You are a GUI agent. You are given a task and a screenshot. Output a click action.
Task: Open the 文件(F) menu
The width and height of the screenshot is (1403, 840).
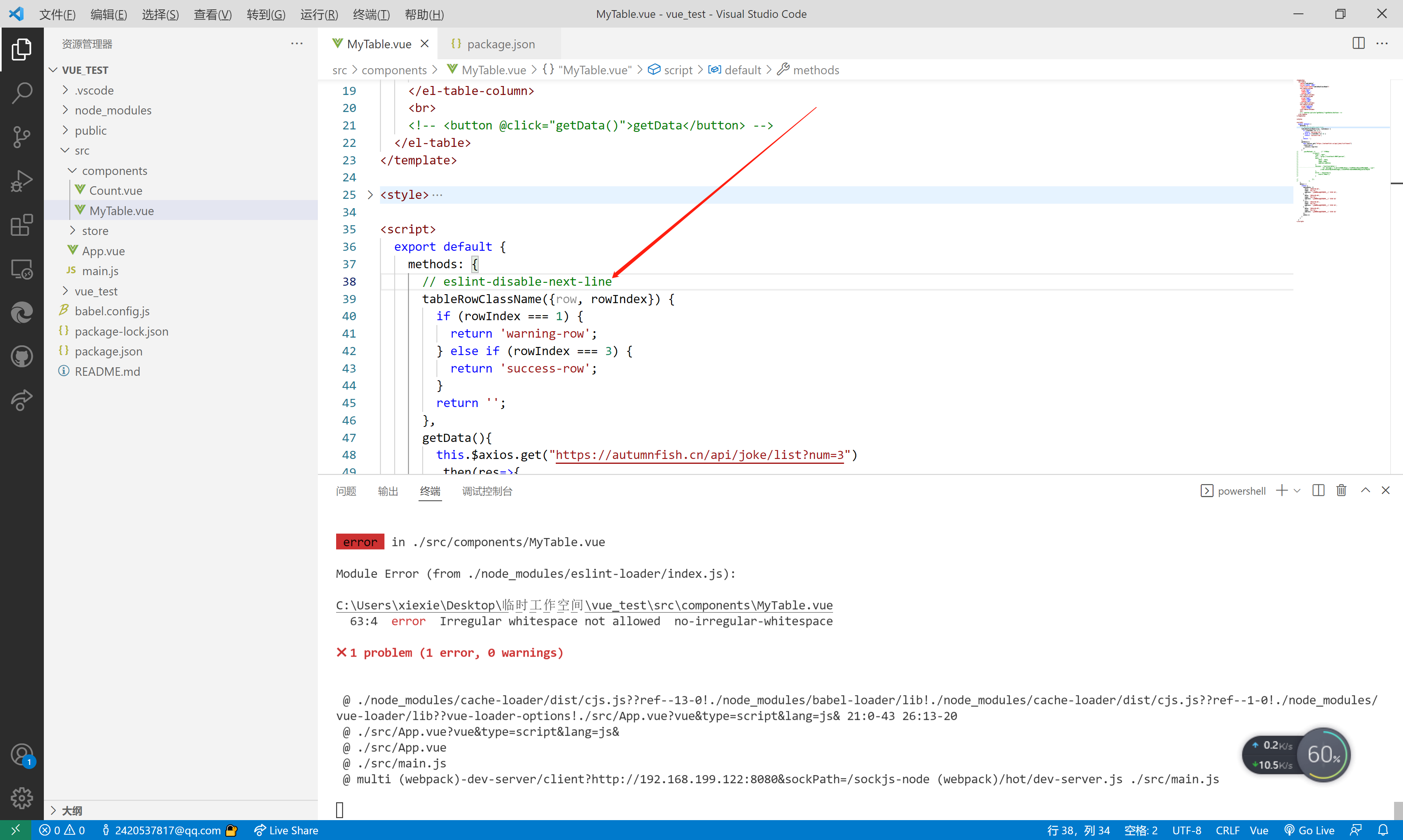click(x=57, y=14)
